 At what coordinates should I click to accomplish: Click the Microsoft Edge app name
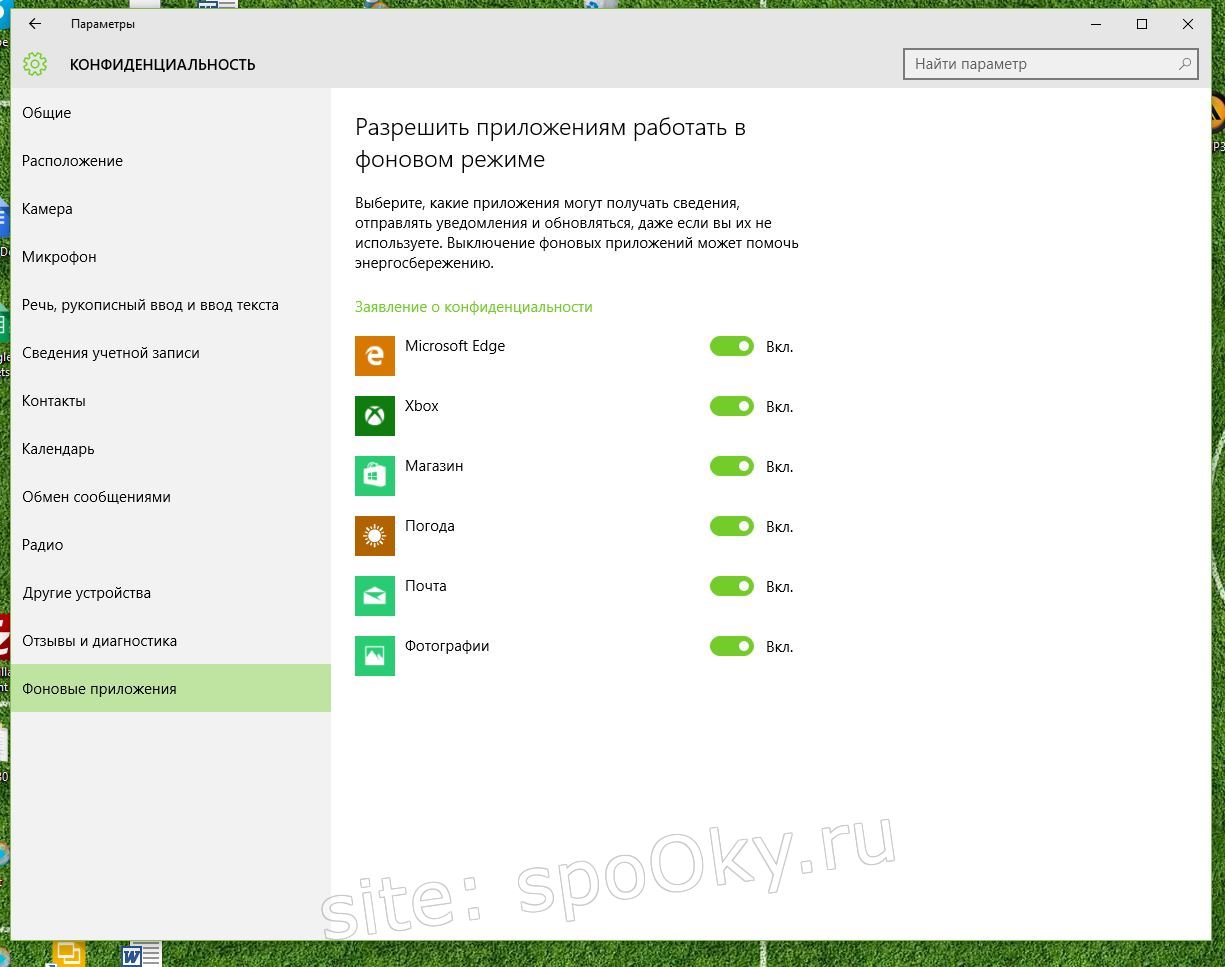pyautogui.click(x=455, y=346)
